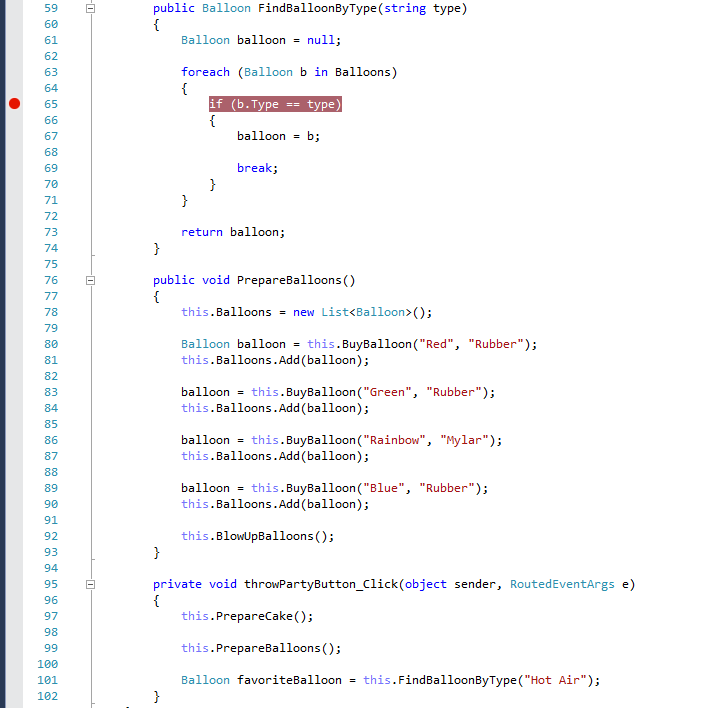Click the return balloon statement
This screenshot has width=709, height=708.
(x=232, y=232)
